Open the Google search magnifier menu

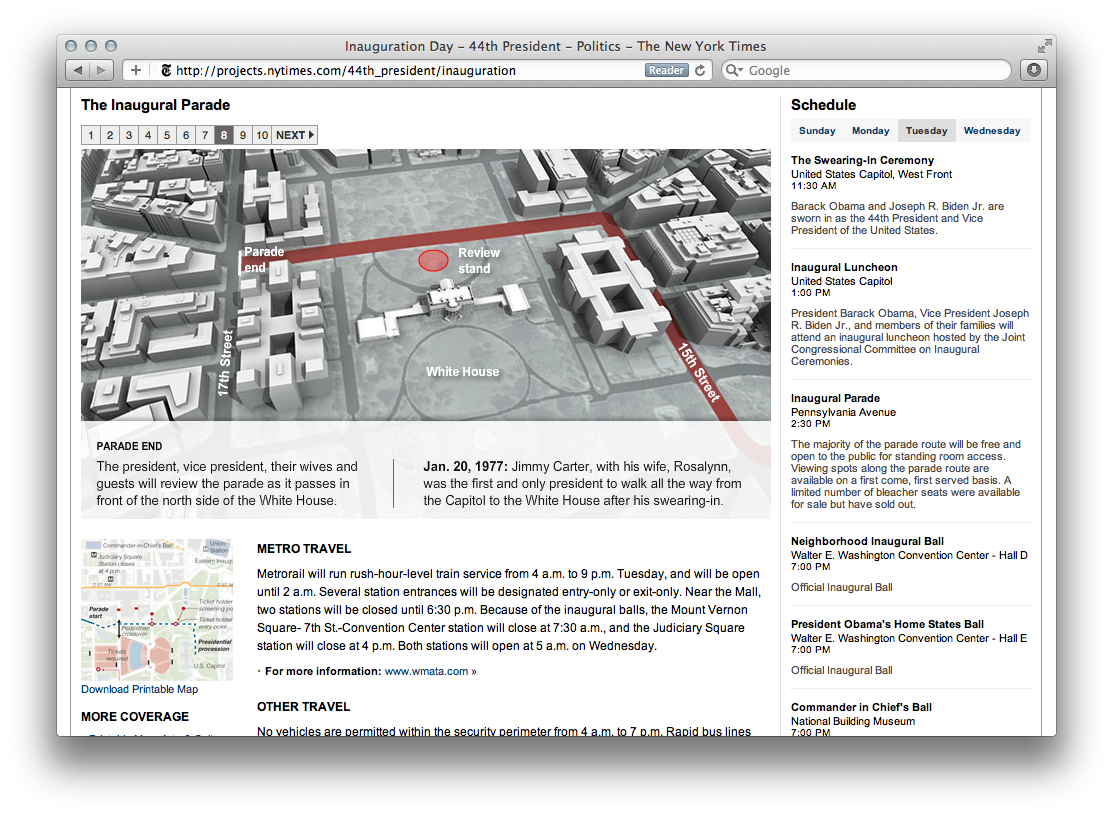[734, 71]
